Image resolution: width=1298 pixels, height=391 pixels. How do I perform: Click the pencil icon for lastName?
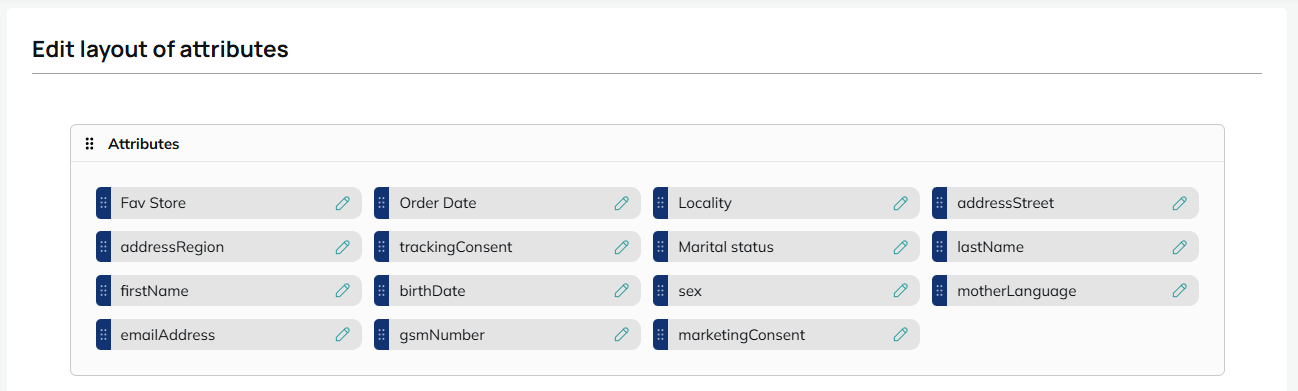1180,247
